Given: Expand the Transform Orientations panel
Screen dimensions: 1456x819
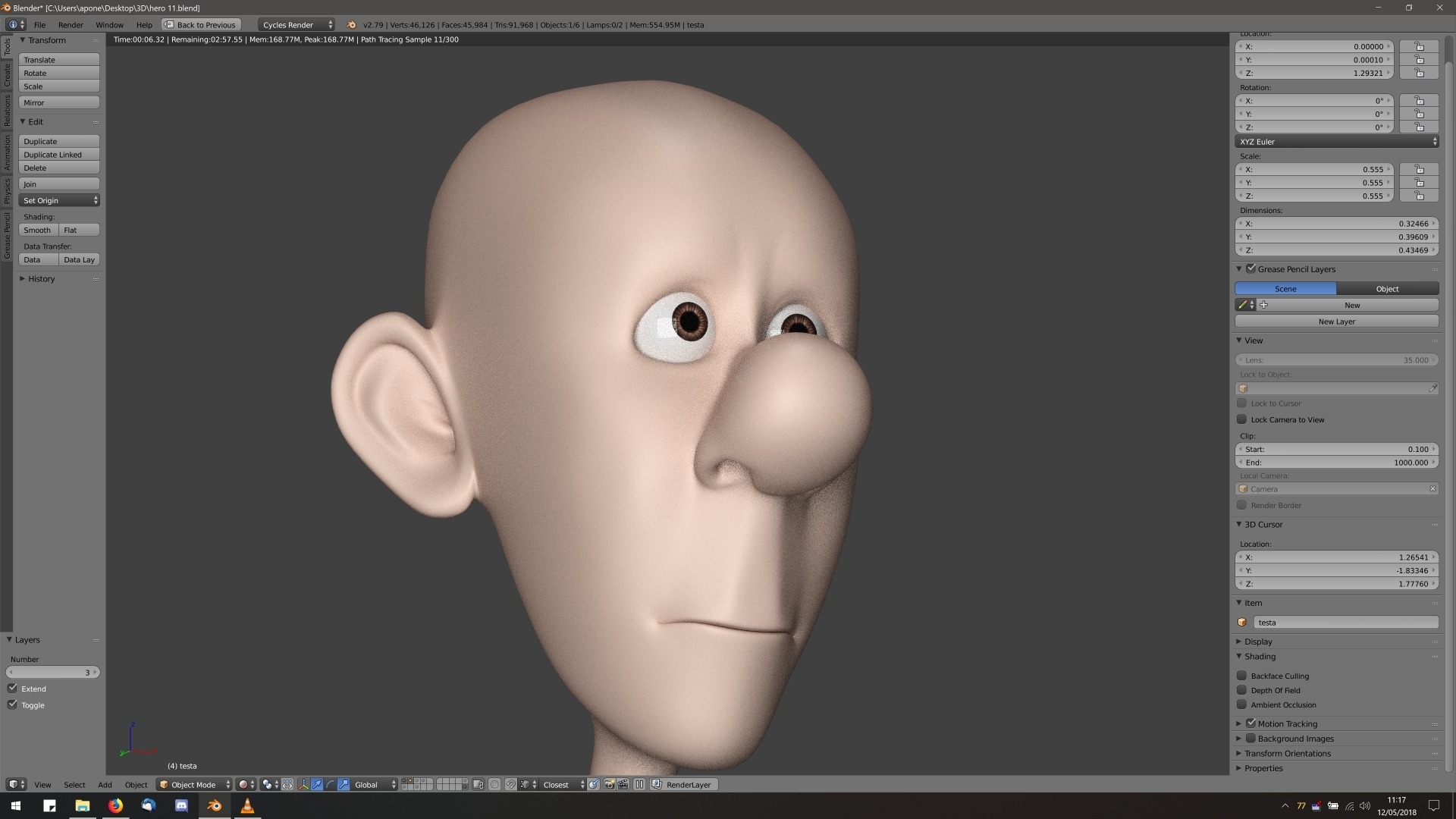Looking at the screenshot, I should tap(1287, 753).
